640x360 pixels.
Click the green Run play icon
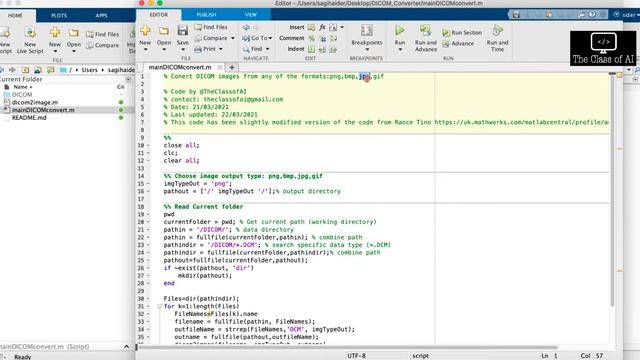400,31
